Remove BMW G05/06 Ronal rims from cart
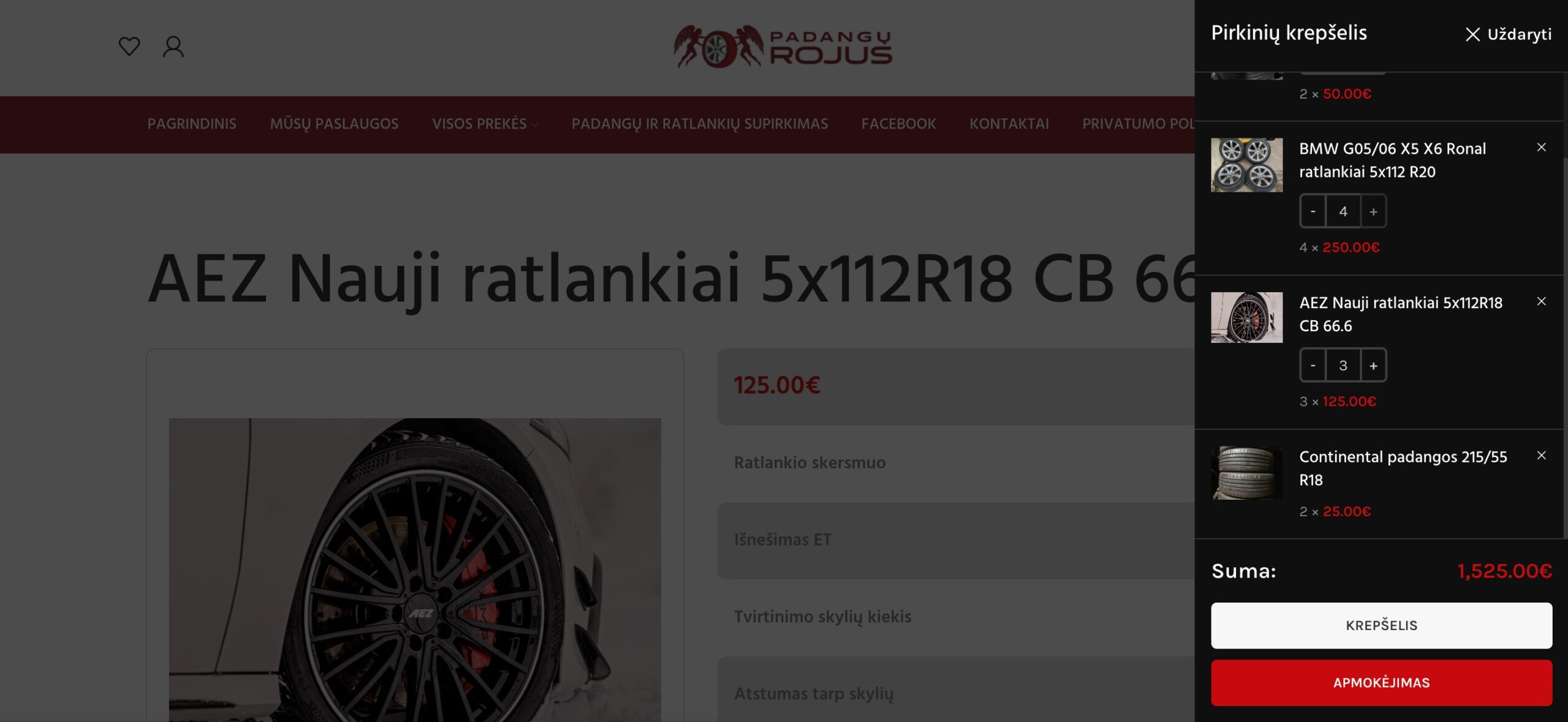 (1541, 148)
